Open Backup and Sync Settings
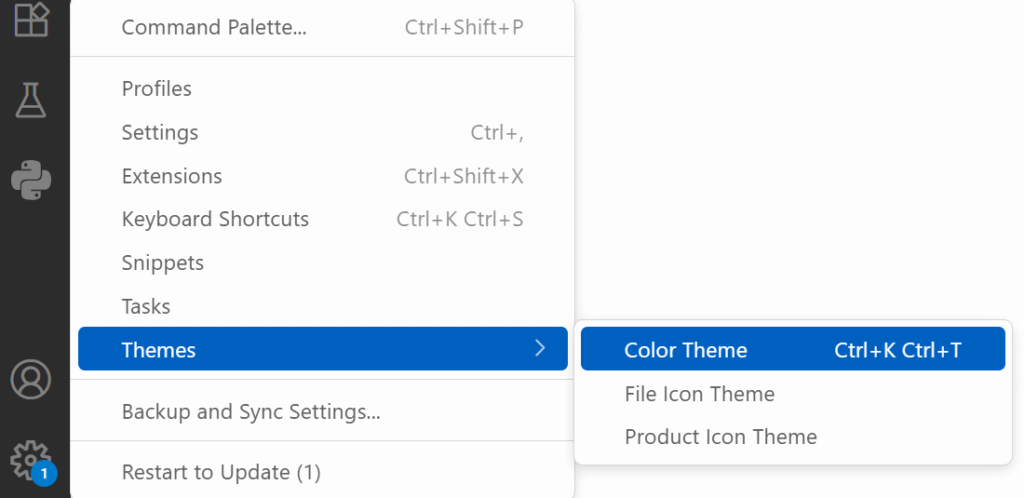The image size is (1024, 498). coord(250,411)
